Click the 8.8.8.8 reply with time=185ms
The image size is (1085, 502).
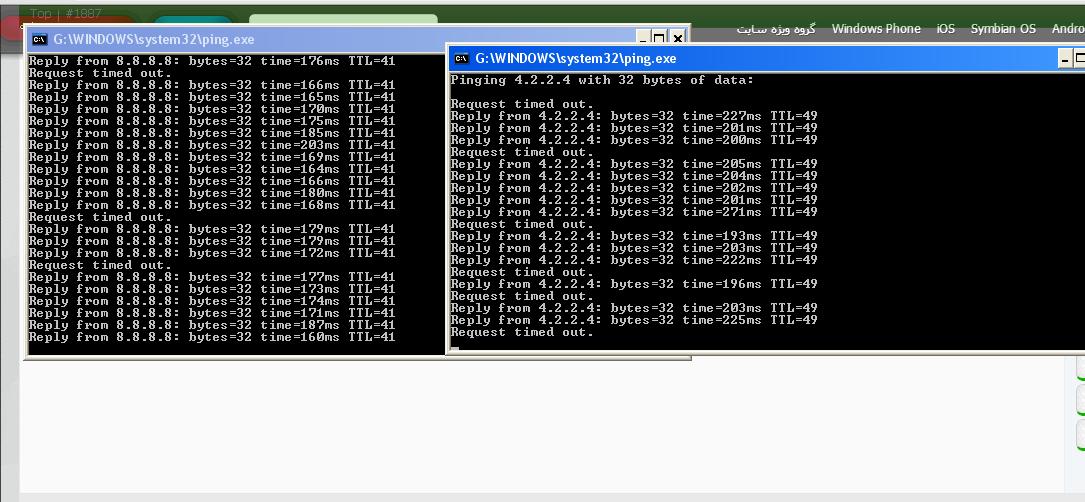tap(212, 133)
